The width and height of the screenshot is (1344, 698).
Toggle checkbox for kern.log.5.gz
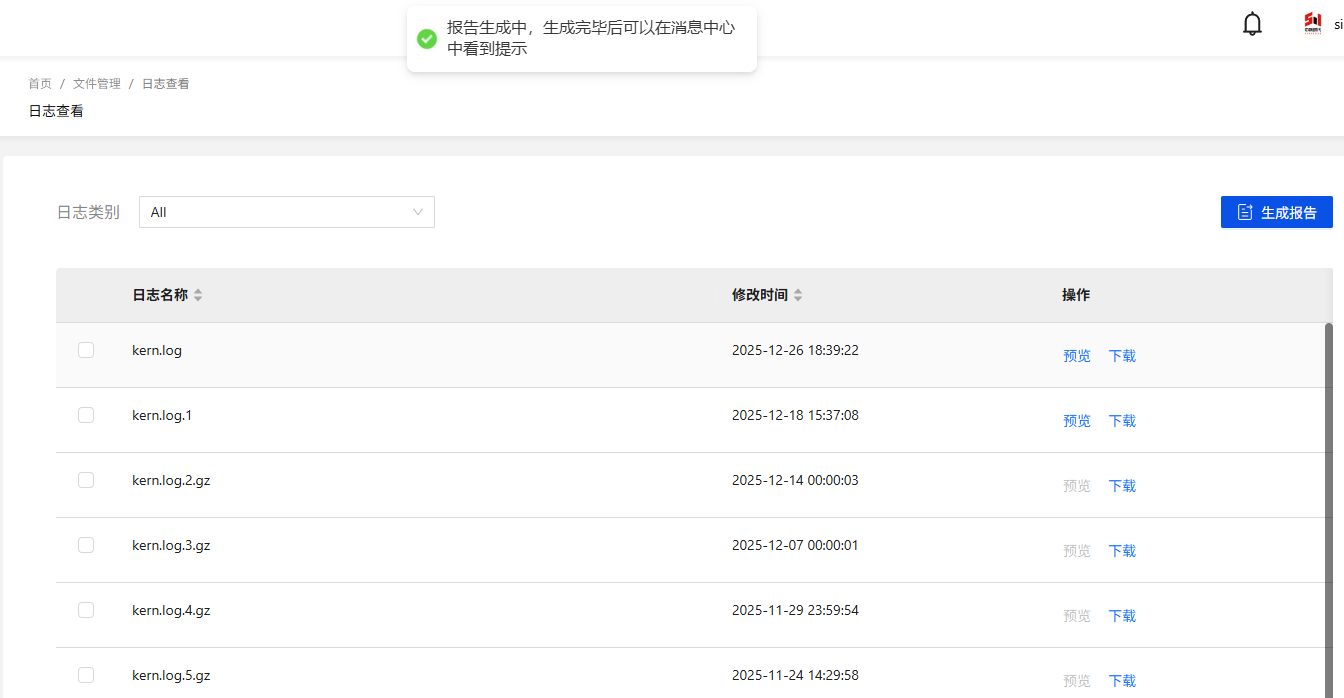86,675
